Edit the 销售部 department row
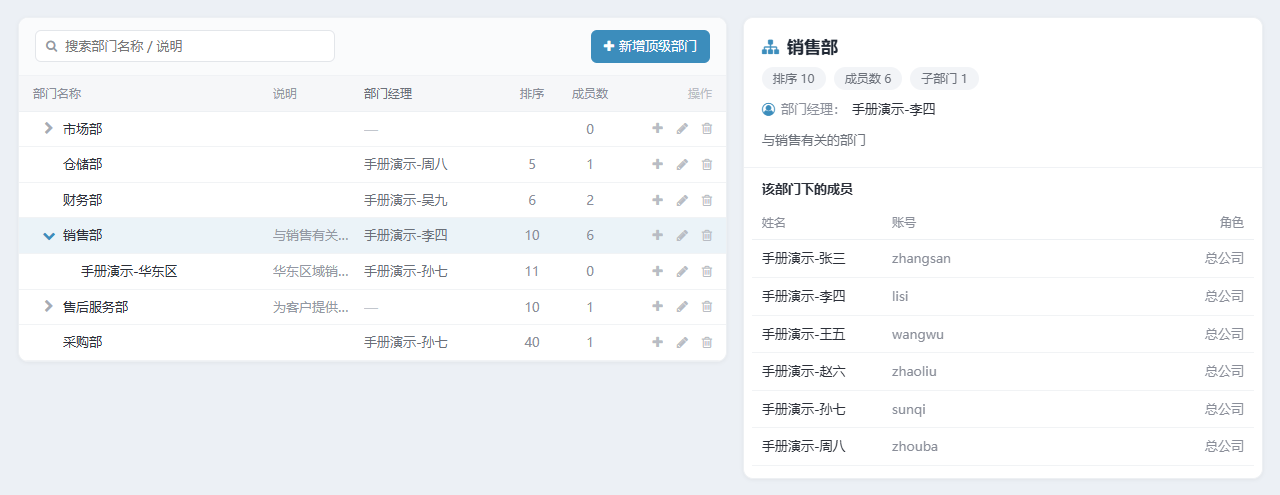Screen dimensions: 1280x495 [682, 235]
